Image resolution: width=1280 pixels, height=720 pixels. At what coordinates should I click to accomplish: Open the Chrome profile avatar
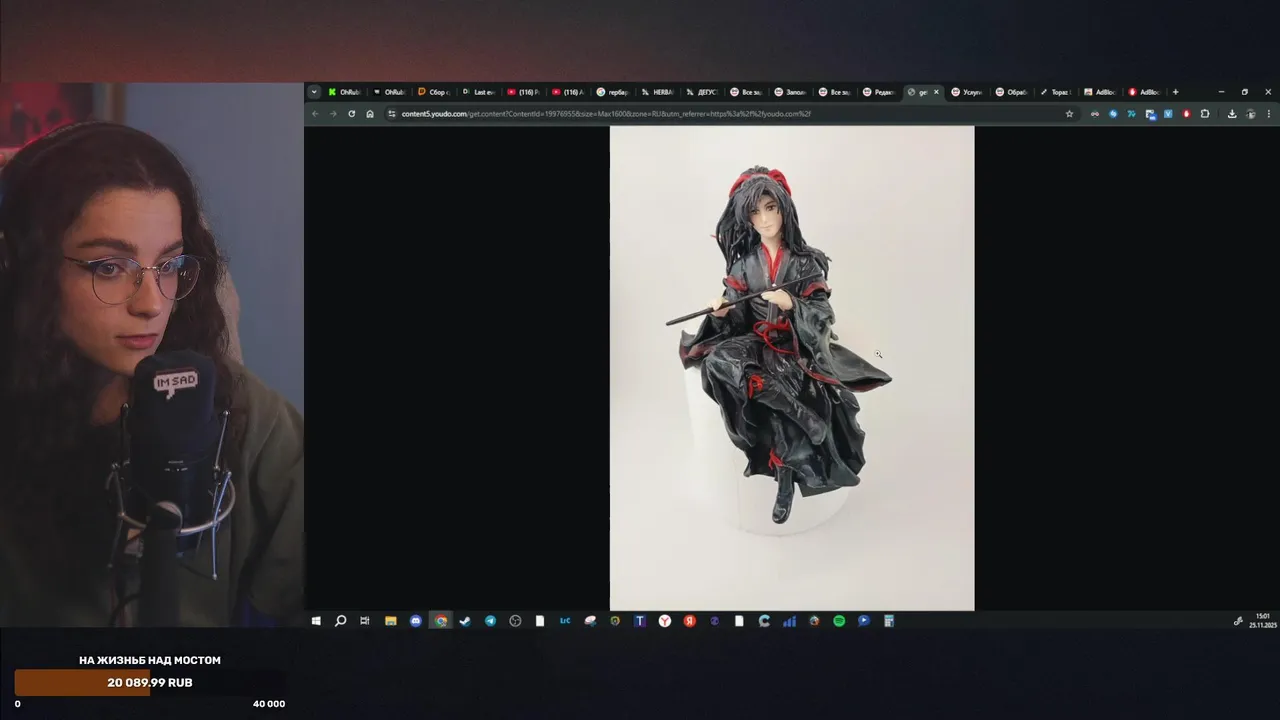point(1251,114)
